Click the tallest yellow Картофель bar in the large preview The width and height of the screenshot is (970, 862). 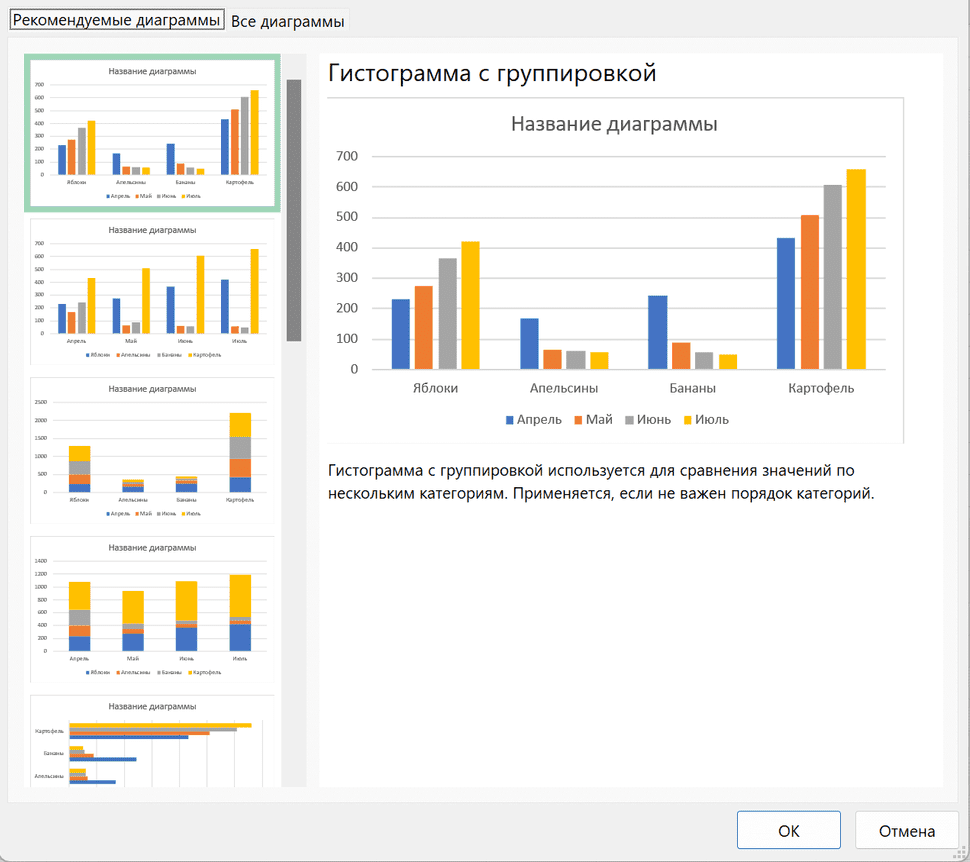coord(856,269)
